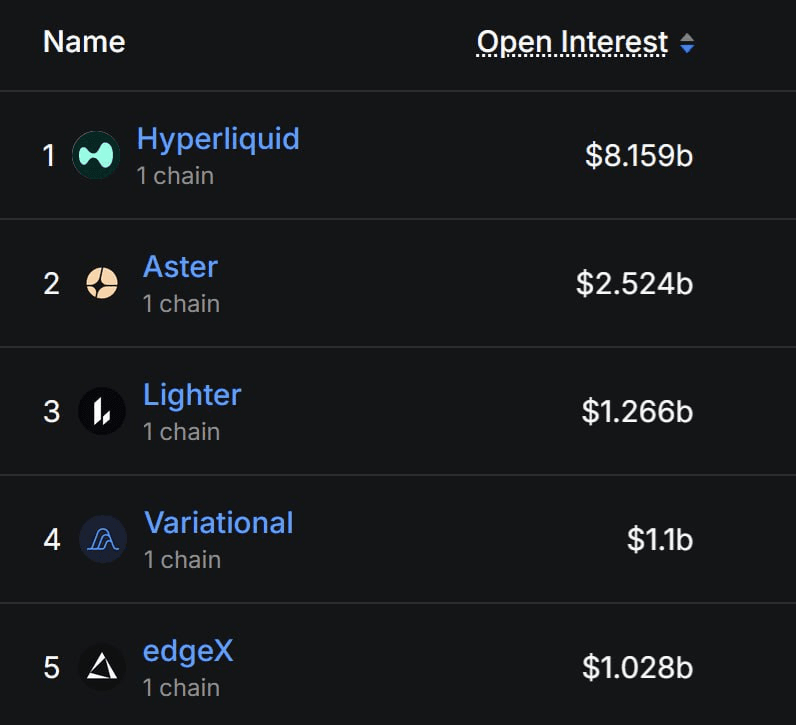Click Variational's $1.1b open interest value
This screenshot has height=725, width=796.
pyautogui.click(x=660, y=540)
